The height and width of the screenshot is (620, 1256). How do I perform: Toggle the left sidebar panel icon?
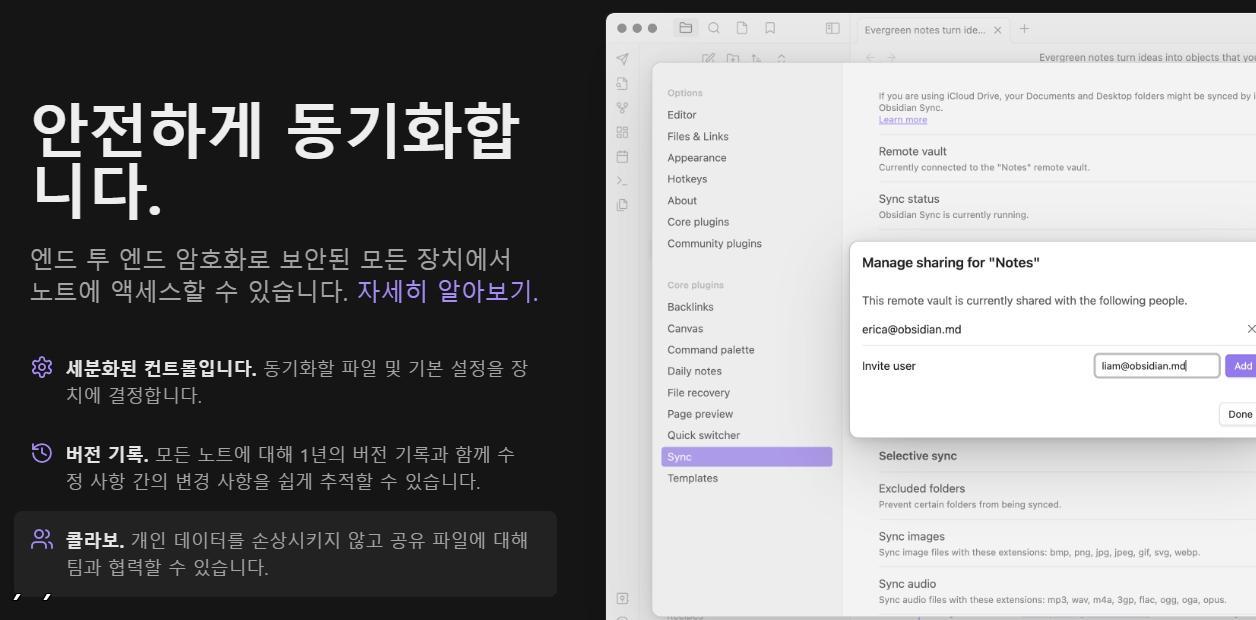click(832, 29)
